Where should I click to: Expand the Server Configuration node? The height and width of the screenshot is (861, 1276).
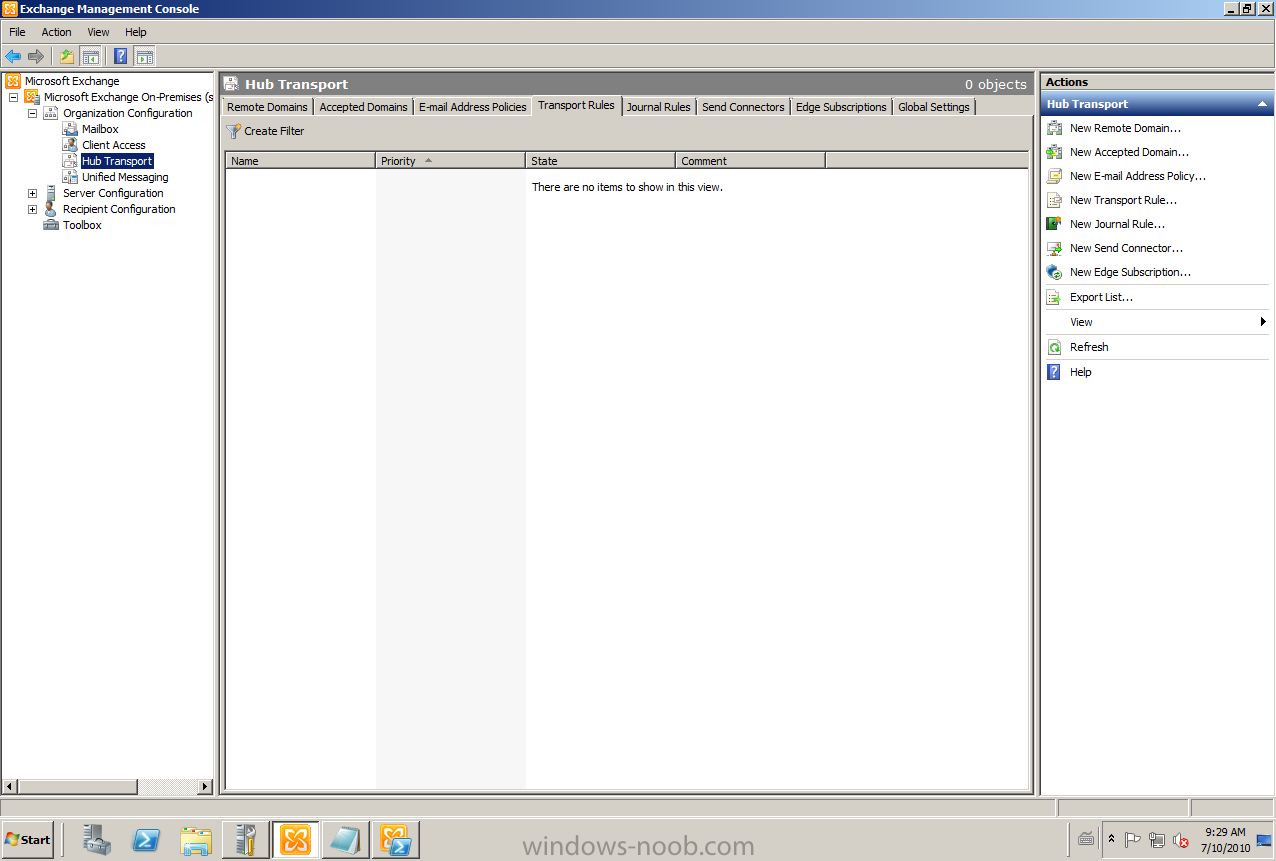pyautogui.click(x=32, y=193)
